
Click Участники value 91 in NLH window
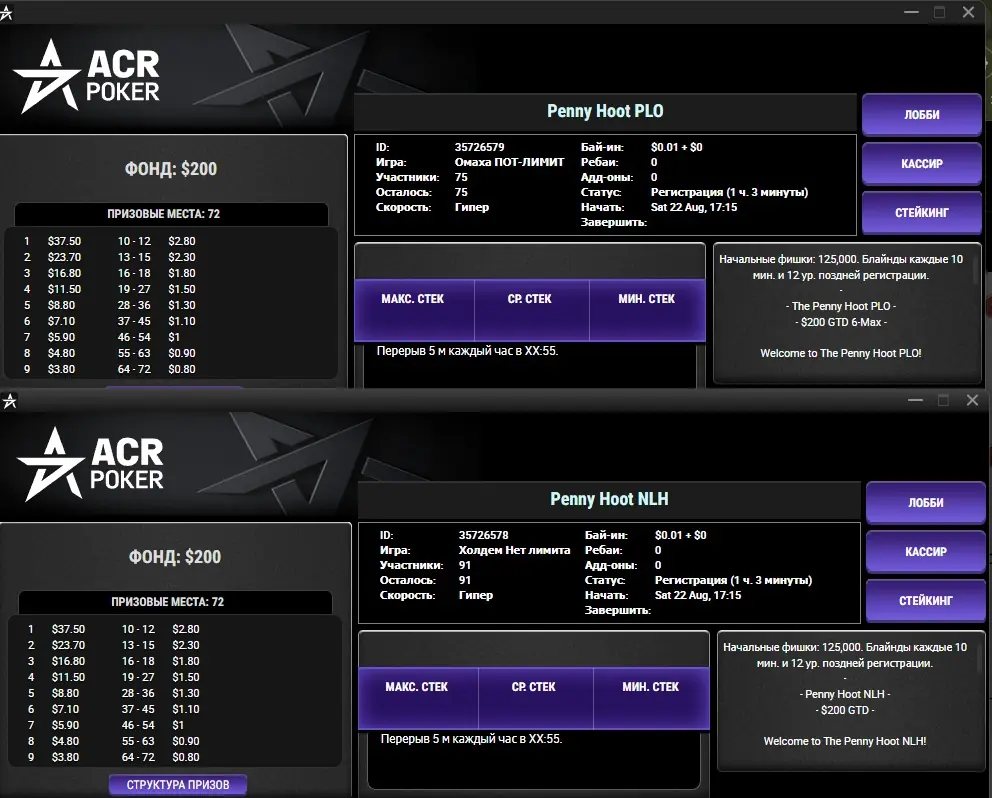click(464, 565)
